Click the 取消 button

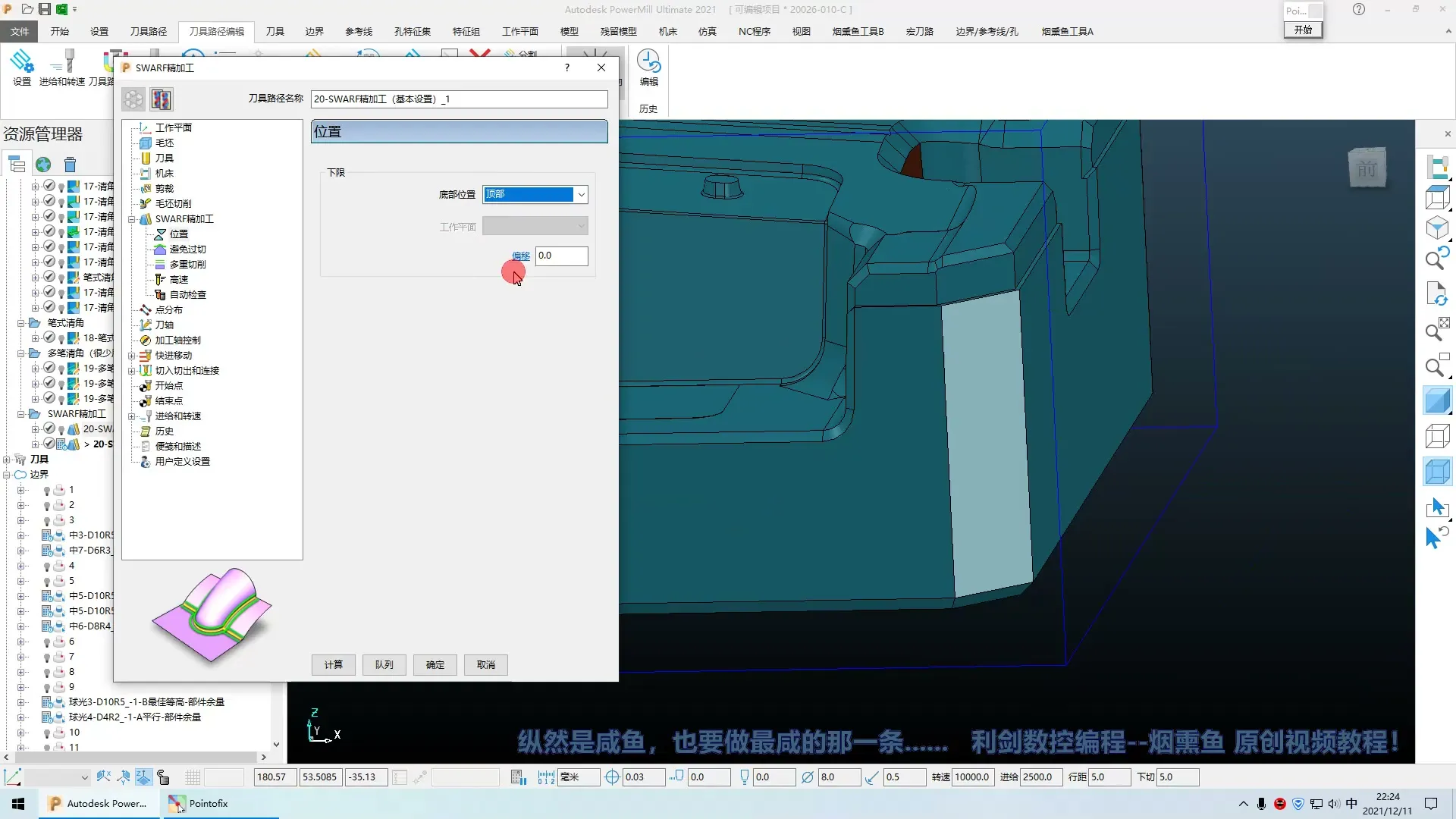485,665
